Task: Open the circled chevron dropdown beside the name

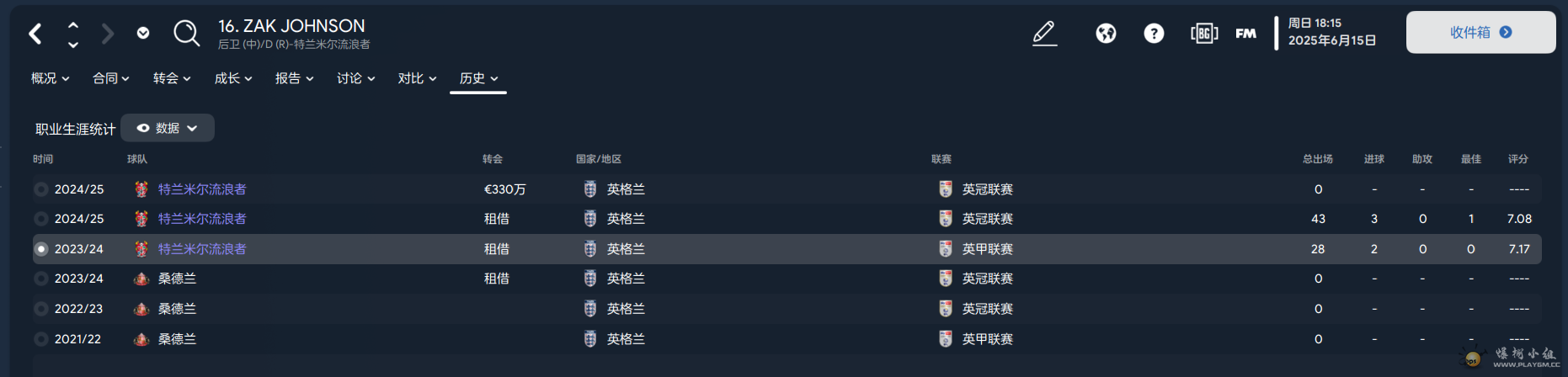Action: [x=143, y=33]
